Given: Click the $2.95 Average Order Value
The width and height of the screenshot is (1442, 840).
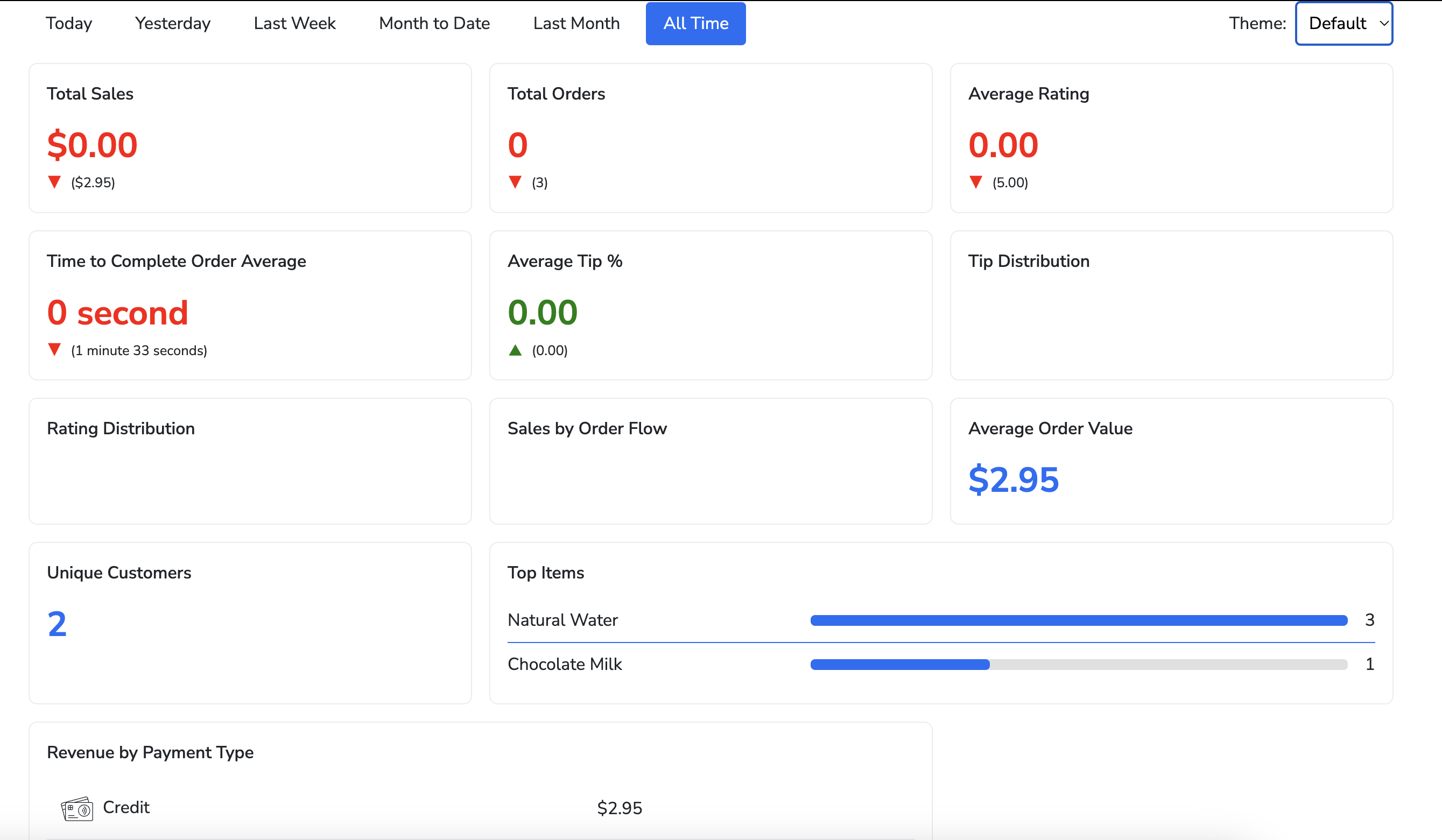Looking at the screenshot, I should (x=1014, y=479).
